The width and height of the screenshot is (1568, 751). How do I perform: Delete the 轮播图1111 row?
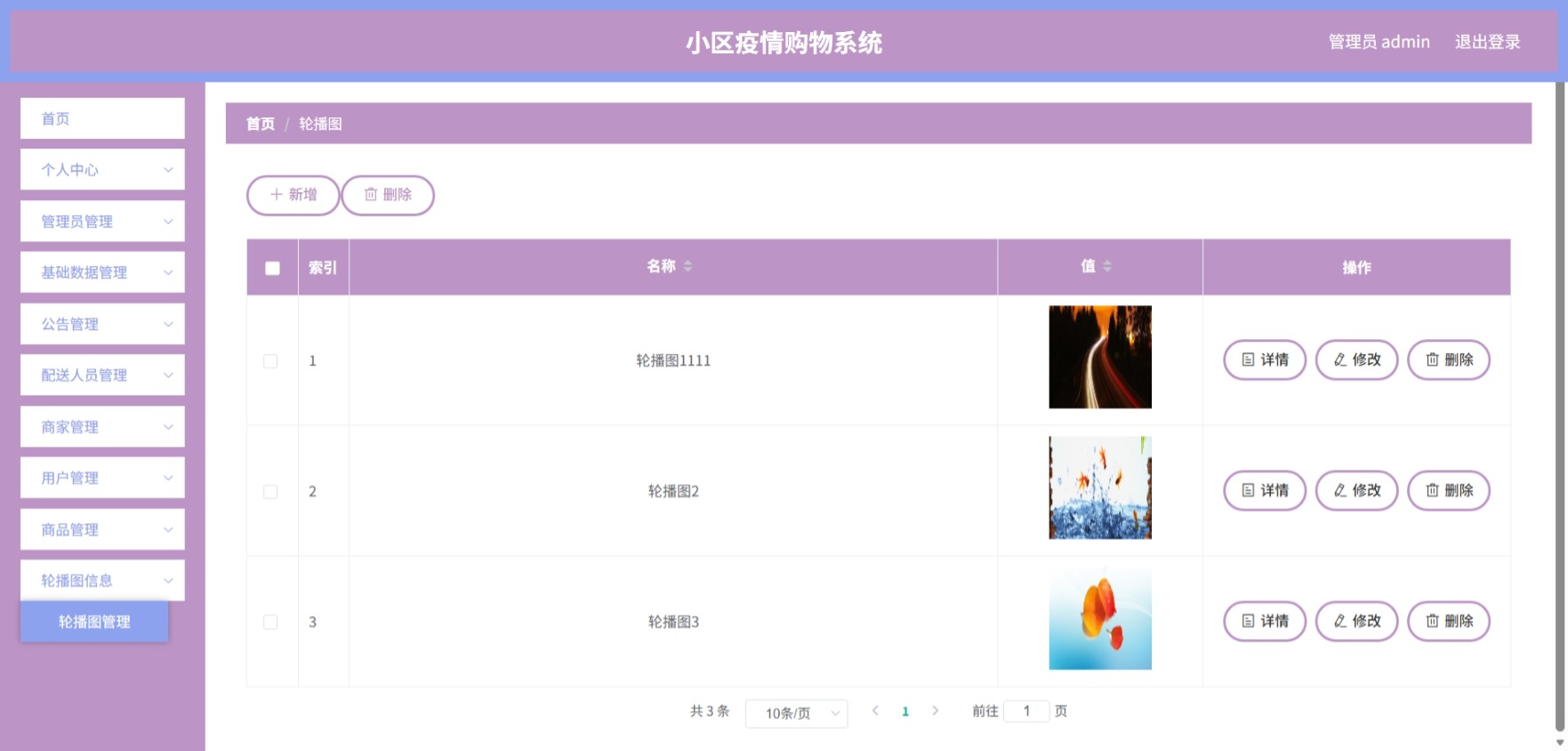point(1449,359)
